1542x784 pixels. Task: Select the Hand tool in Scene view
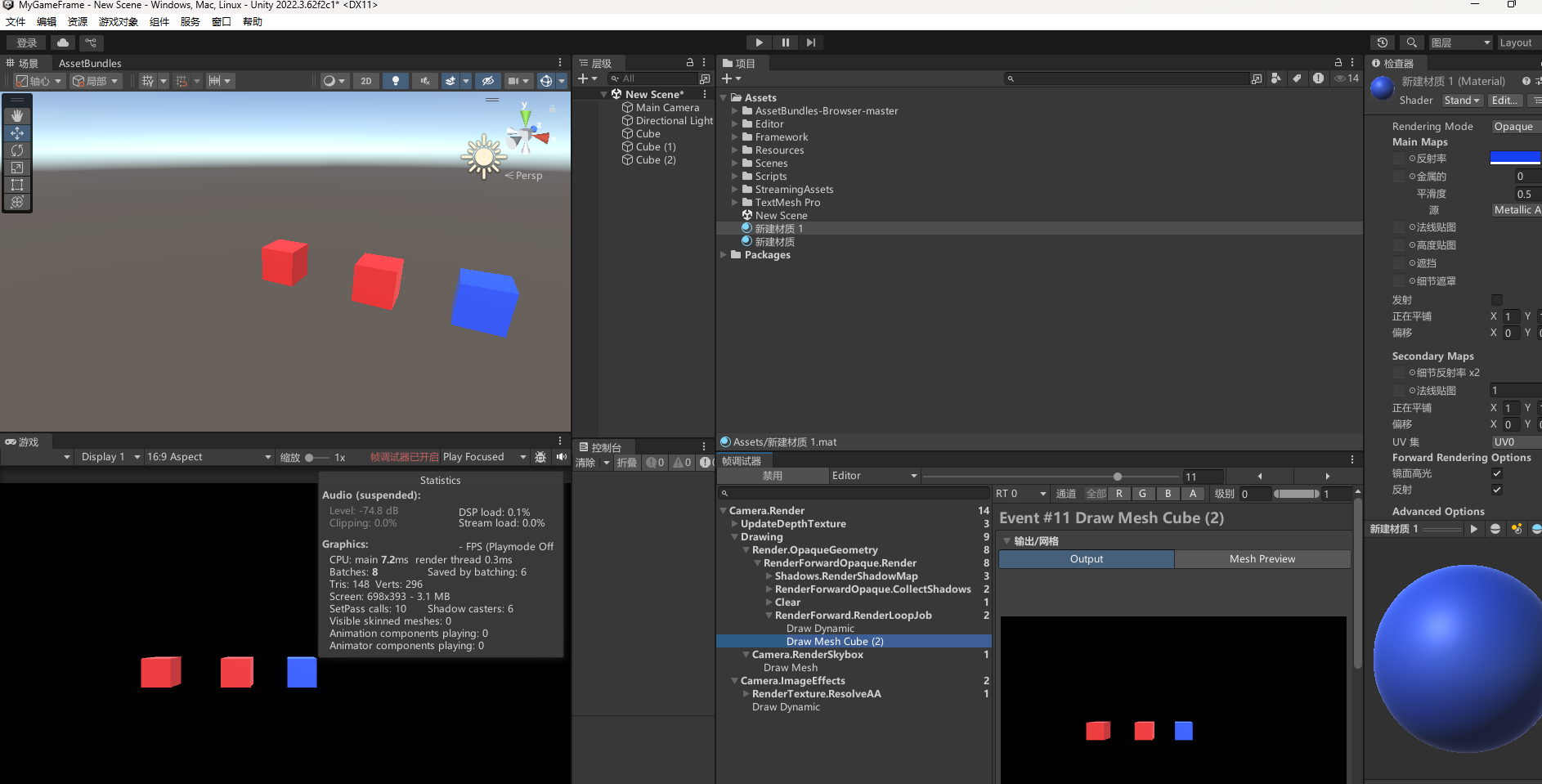(x=17, y=116)
